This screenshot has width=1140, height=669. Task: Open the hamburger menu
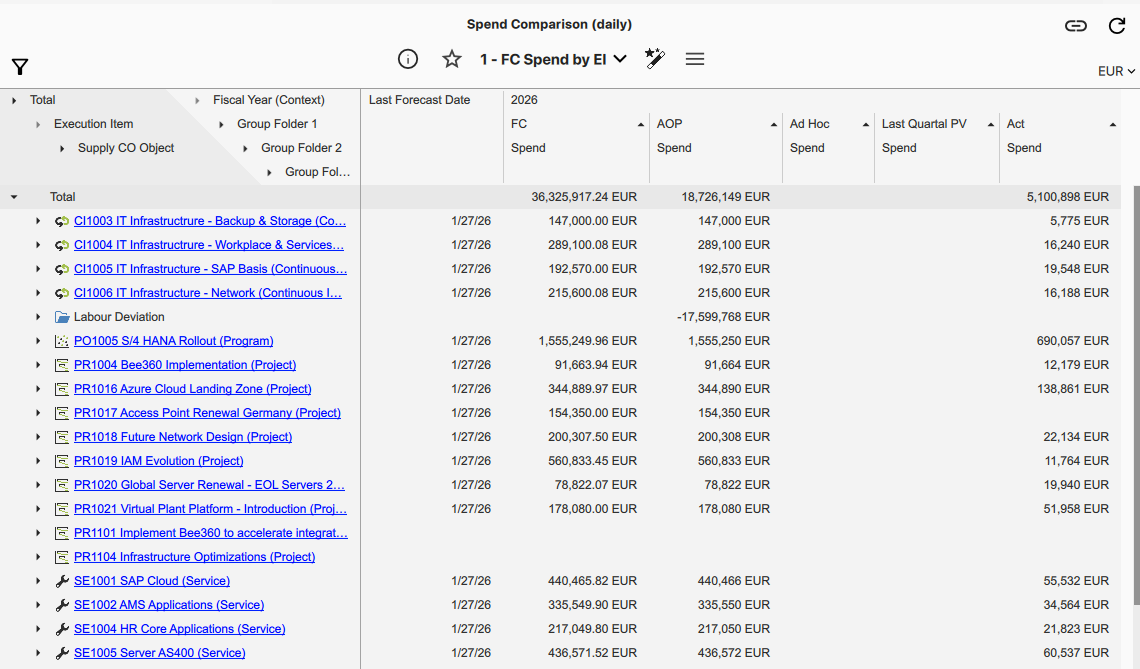pyautogui.click(x=695, y=59)
